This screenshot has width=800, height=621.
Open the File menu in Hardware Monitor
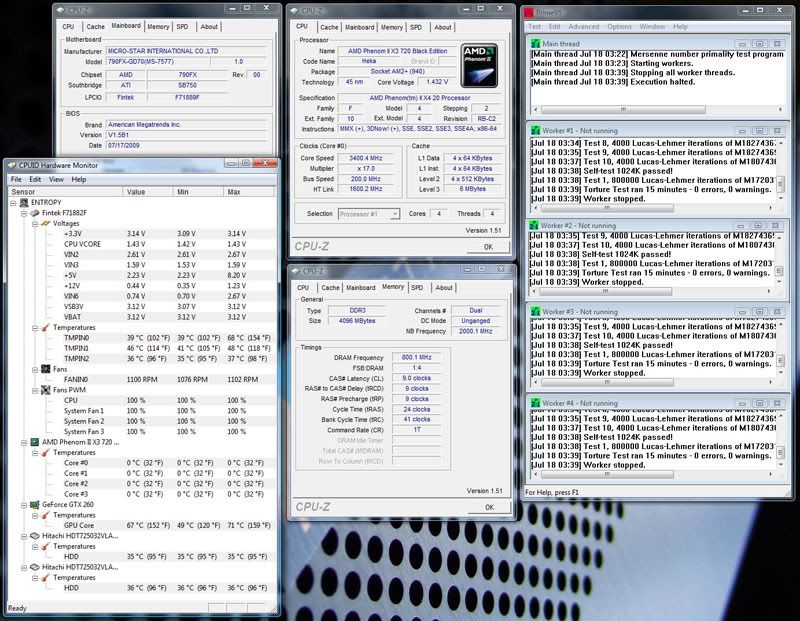click(16, 180)
